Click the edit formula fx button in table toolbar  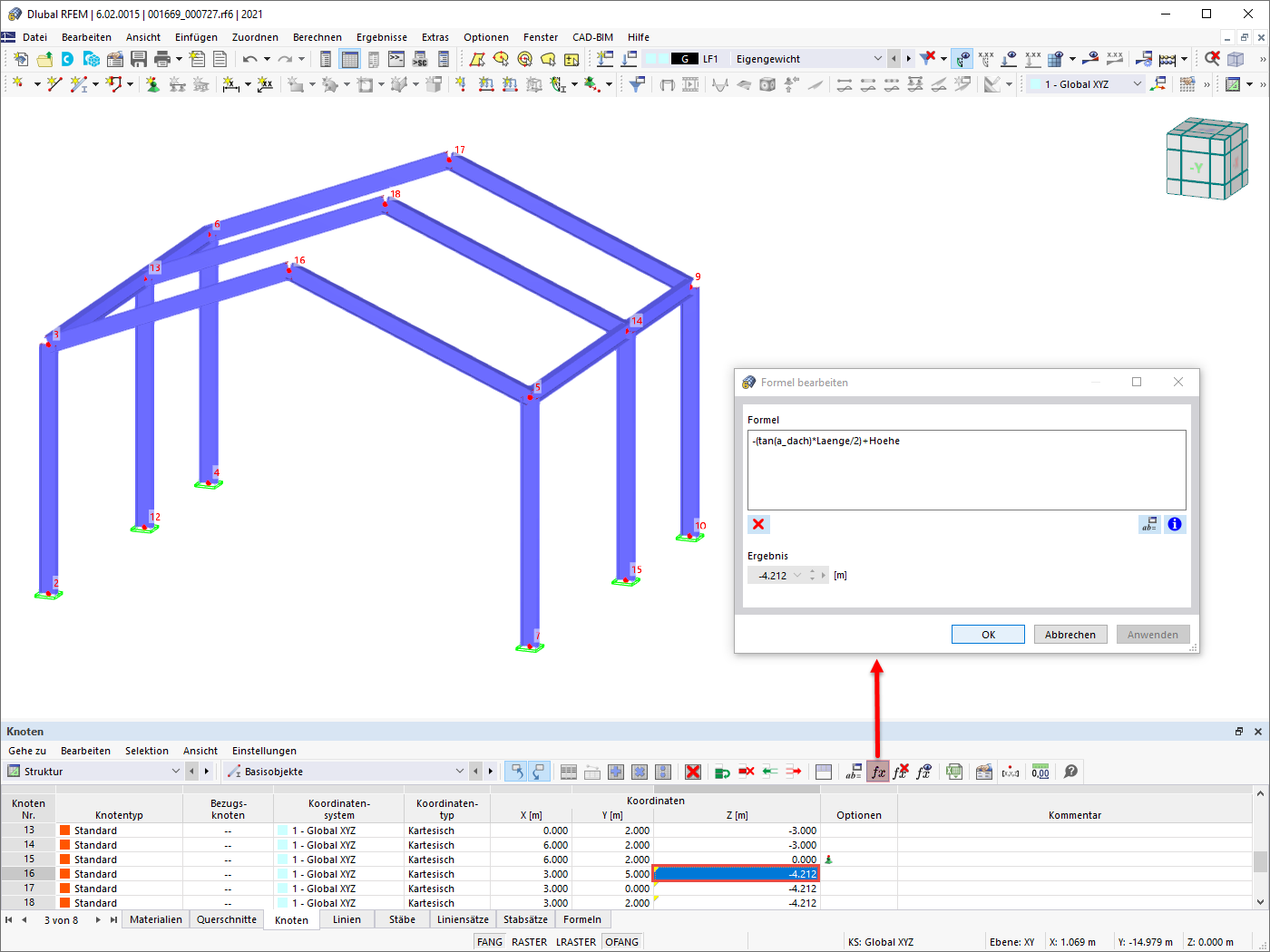878,772
